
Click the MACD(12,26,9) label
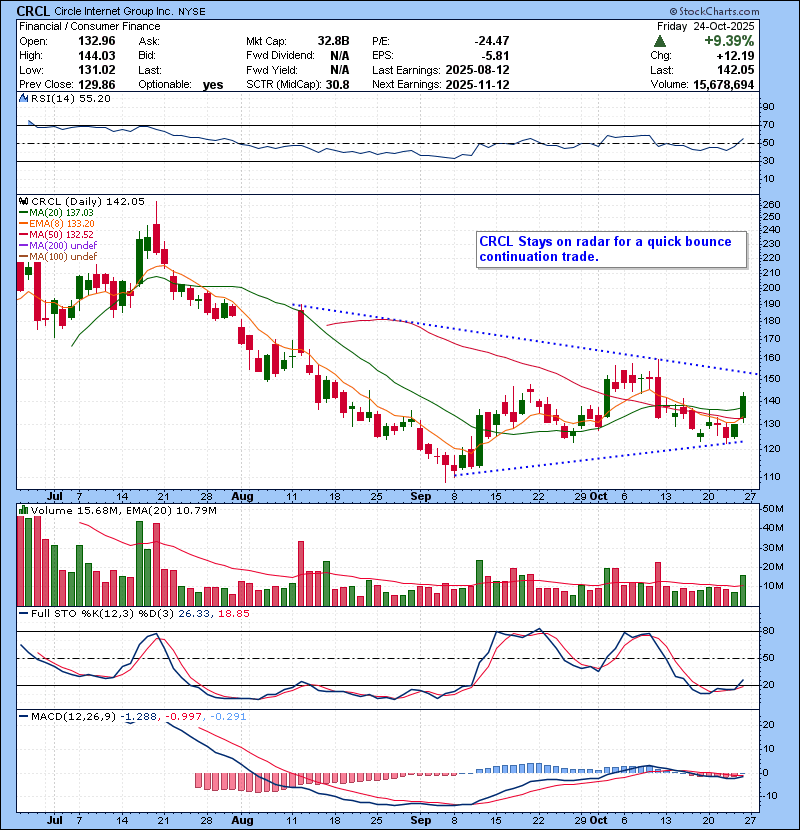coord(73,716)
